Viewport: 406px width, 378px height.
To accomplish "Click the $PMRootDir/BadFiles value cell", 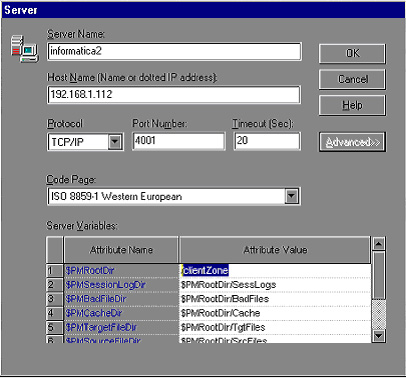I will pos(275,299).
